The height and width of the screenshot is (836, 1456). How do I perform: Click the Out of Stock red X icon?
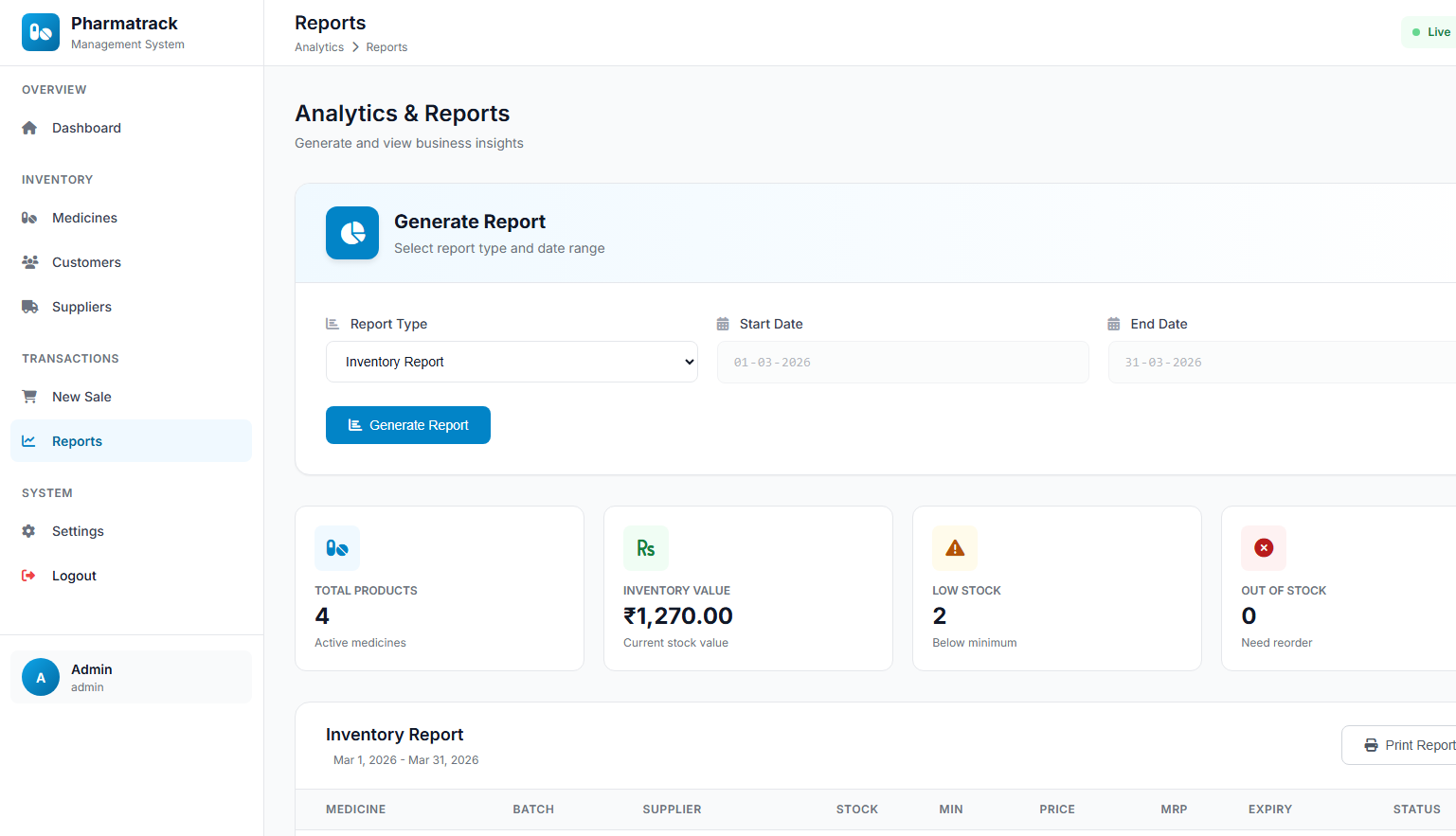(x=1264, y=548)
